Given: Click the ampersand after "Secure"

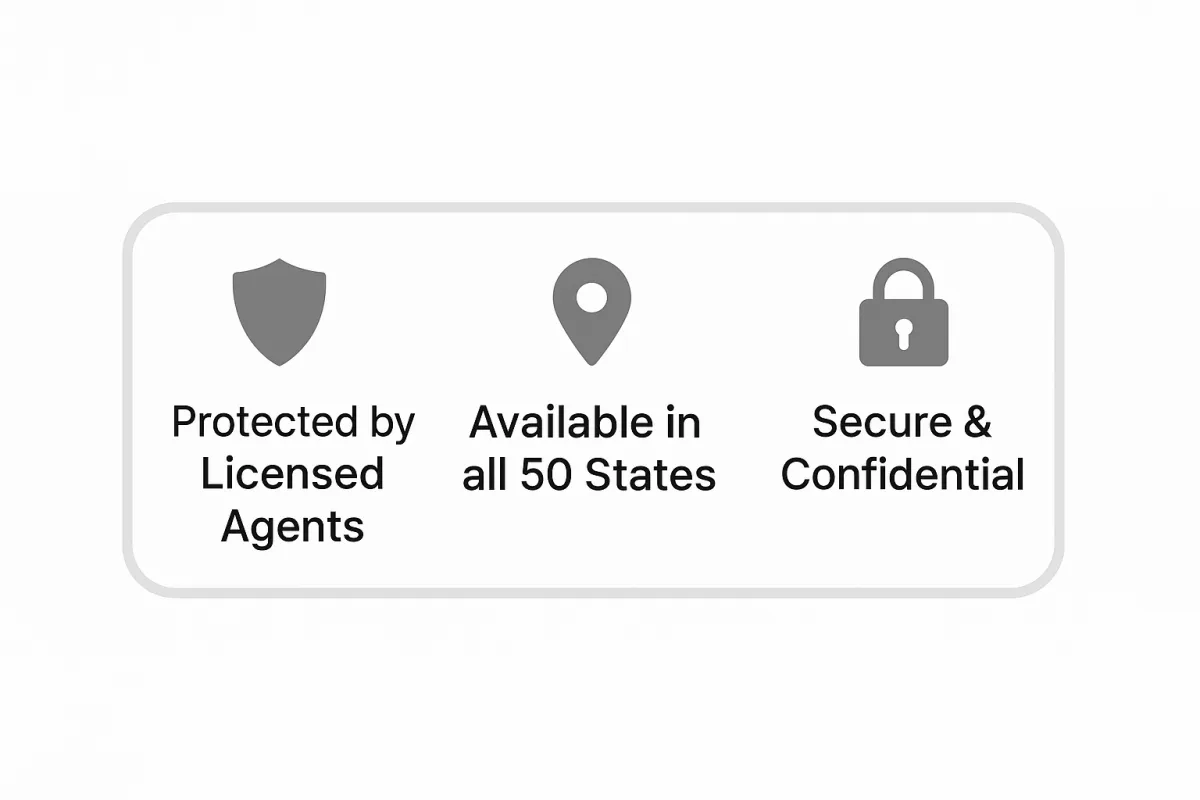Looking at the screenshot, I should click(x=976, y=422).
